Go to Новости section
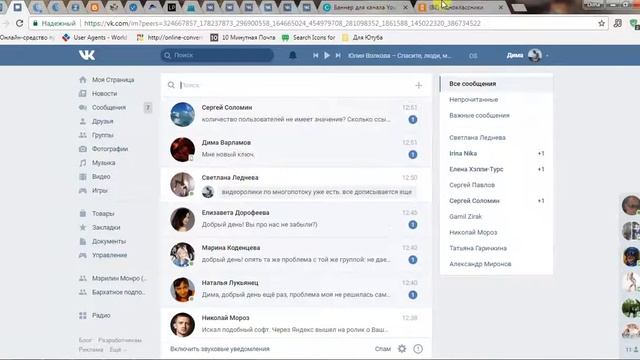Image resolution: width=640 pixels, height=360 pixels. 104,93
